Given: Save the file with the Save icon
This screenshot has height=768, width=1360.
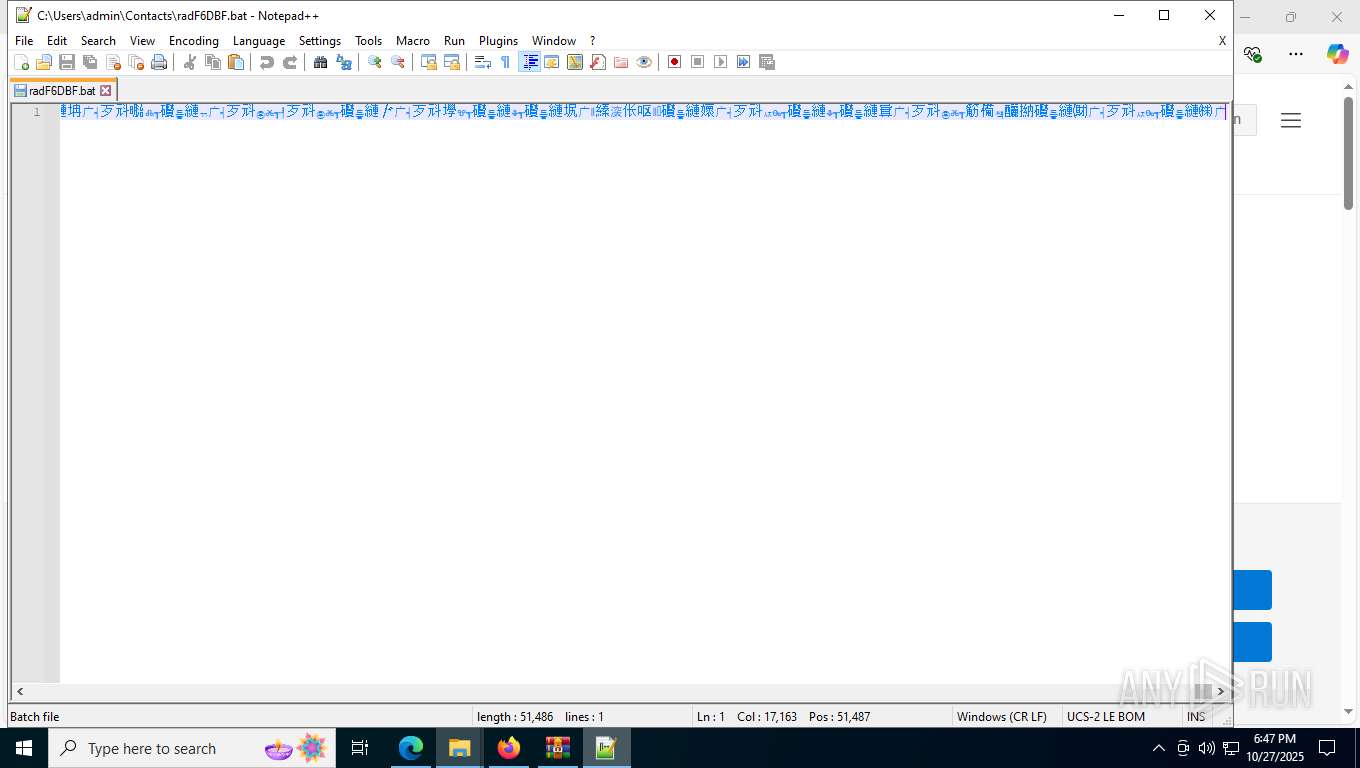Looking at the screenshot, I should pyautogui.click(x=67, y=62).
